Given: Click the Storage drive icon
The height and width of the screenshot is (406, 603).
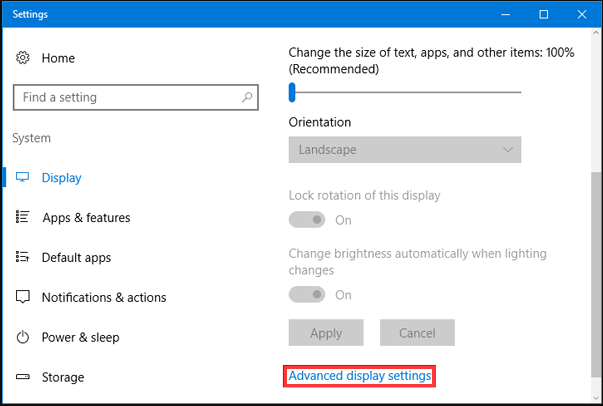Looking at the screenshot, I should [x=22, y=376].
